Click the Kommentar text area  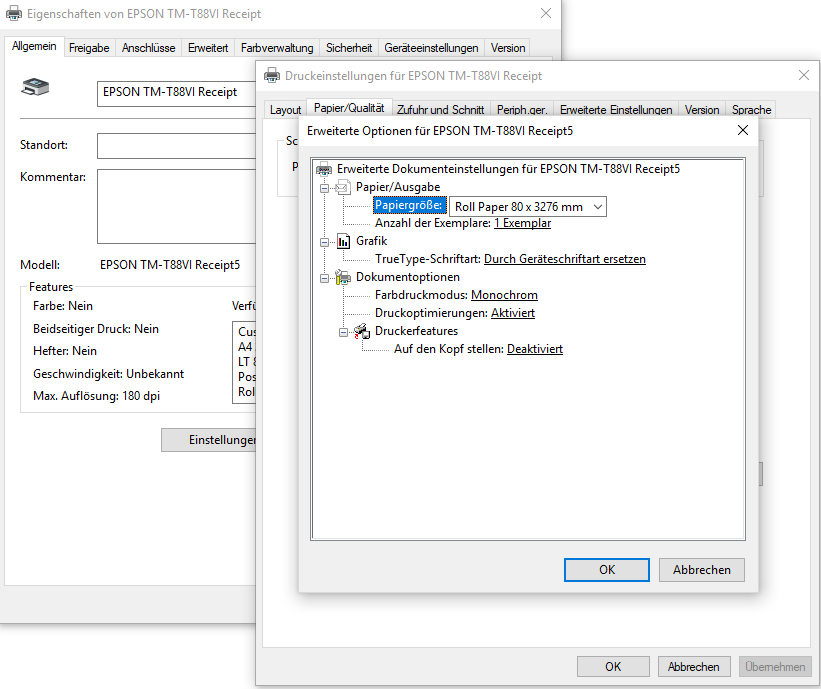(176, 206)
